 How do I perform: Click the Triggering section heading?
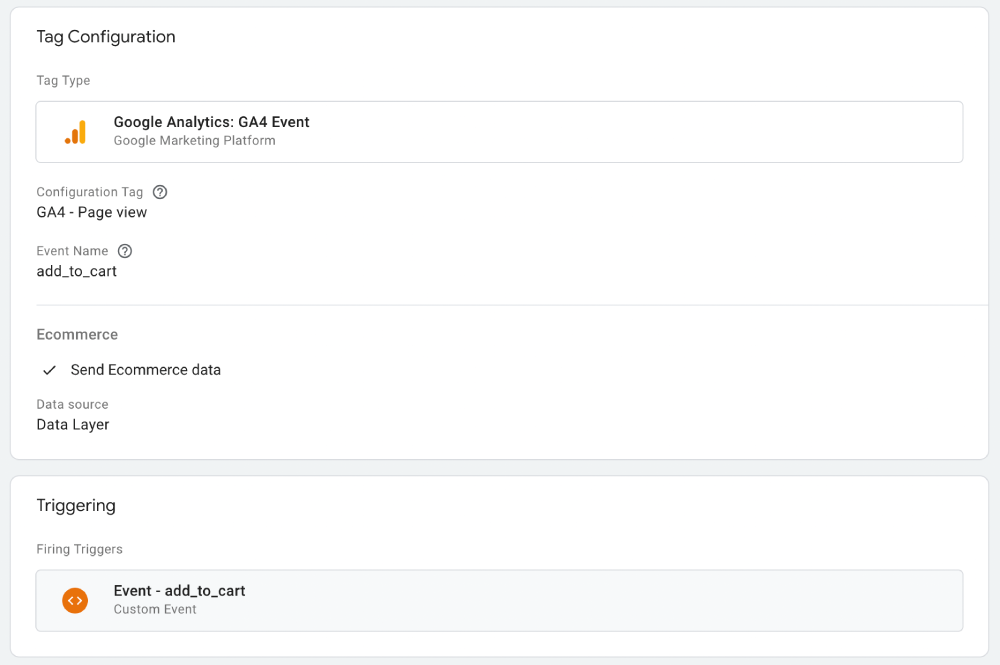pos(76,506)
